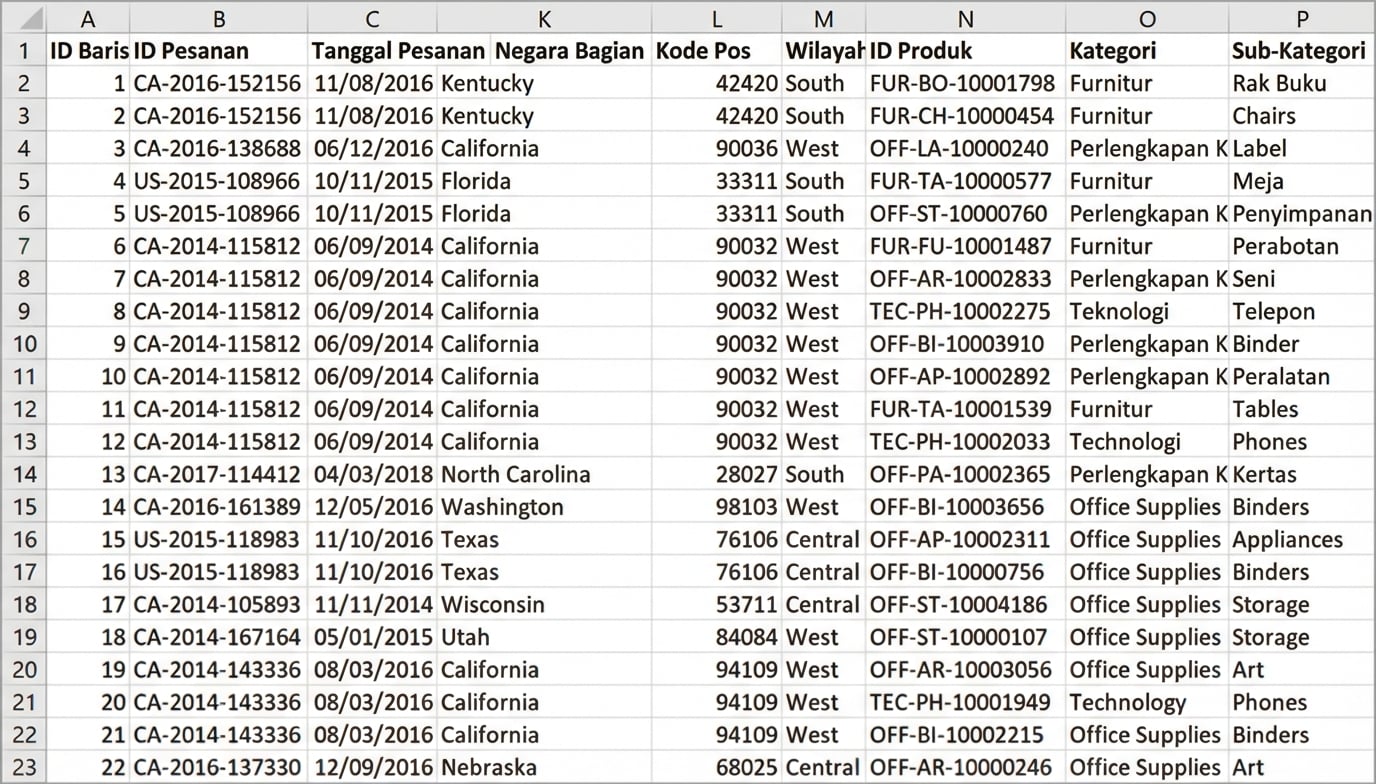Screen dimensions: 1376x784
Task: Click the column P header
Action: pyautogui.click(x=1301, y=18)
